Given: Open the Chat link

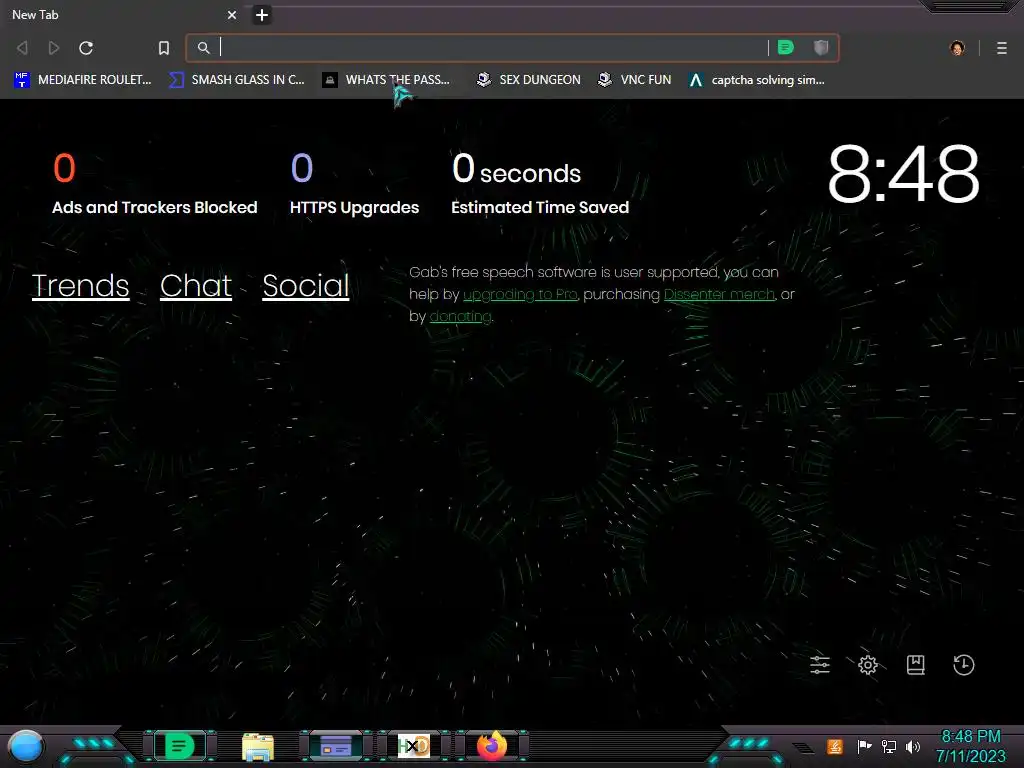Looking at the screenshot, I should [196, 285].
